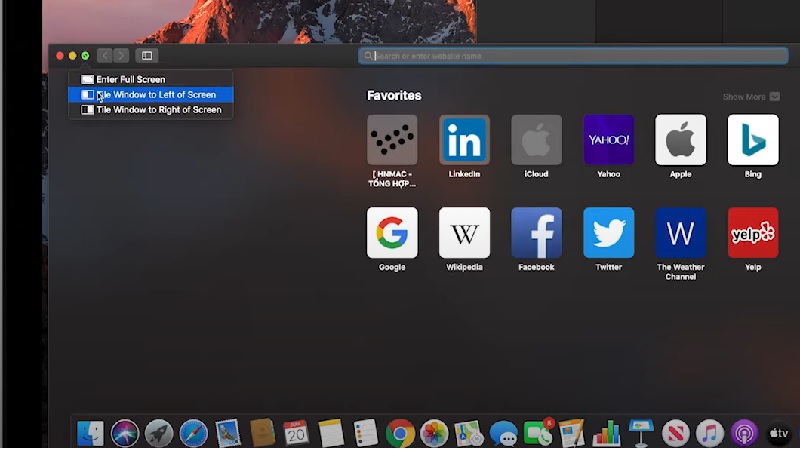Viewport: 800px width, 449px height.
Task: Toggle the Safari sidebar button
Action: (x=147, y=56)
